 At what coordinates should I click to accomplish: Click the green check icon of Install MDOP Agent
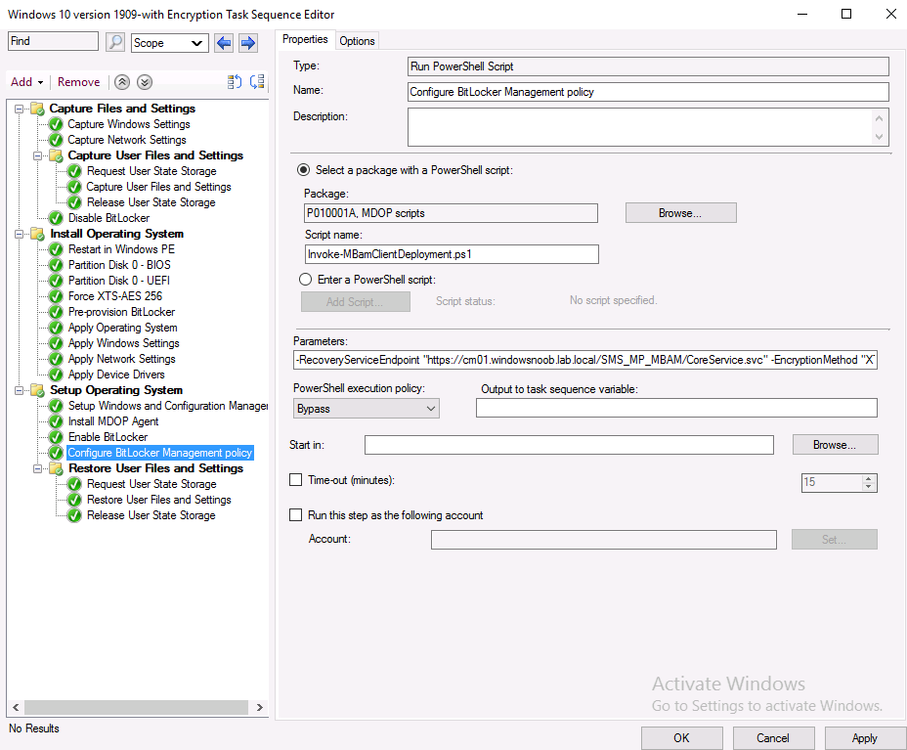click(56, 422)
